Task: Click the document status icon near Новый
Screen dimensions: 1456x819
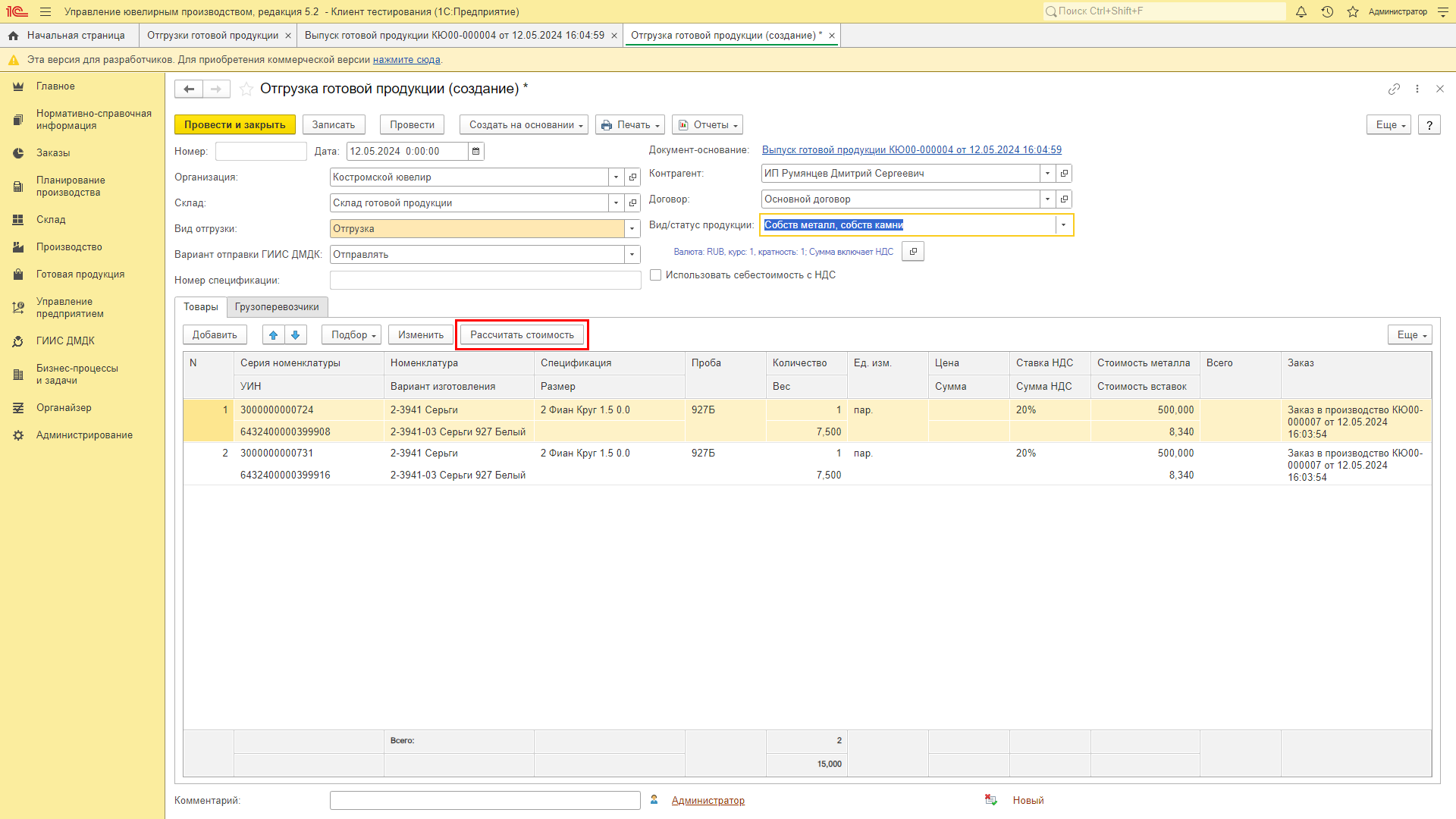Action: 990,800
